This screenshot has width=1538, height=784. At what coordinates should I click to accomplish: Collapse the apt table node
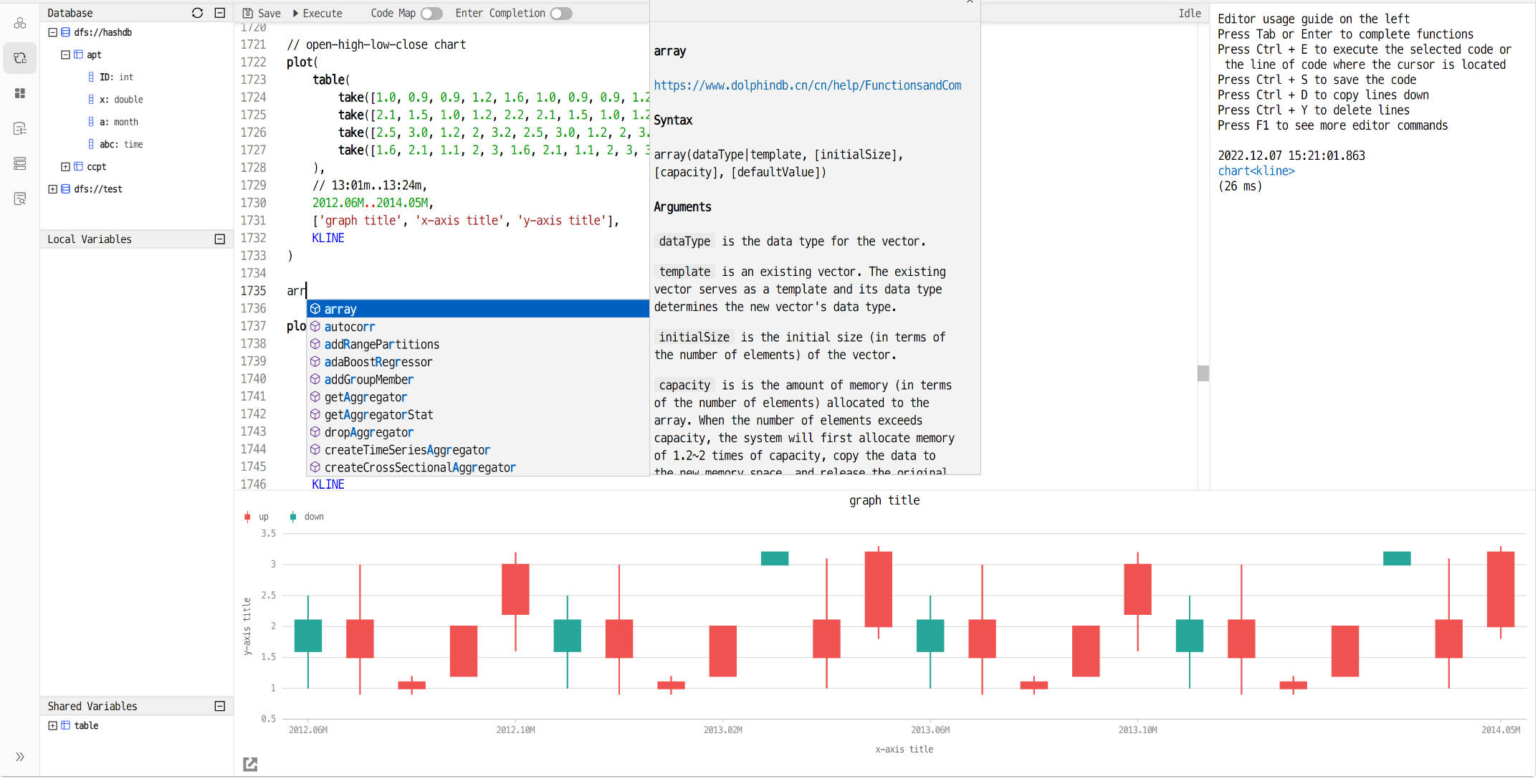coord(65,54)
